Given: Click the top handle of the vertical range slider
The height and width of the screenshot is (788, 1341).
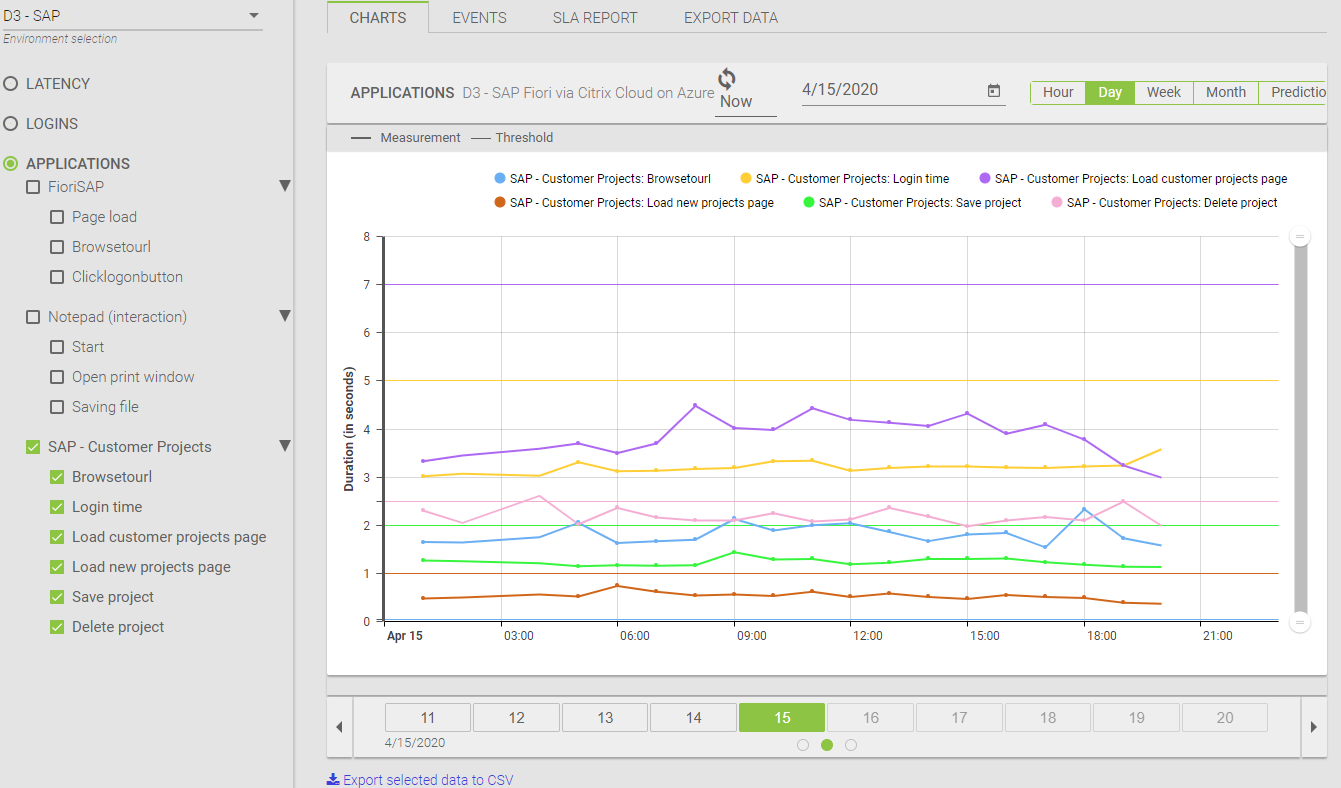Looking at the screenshot, I should 1300,237.
